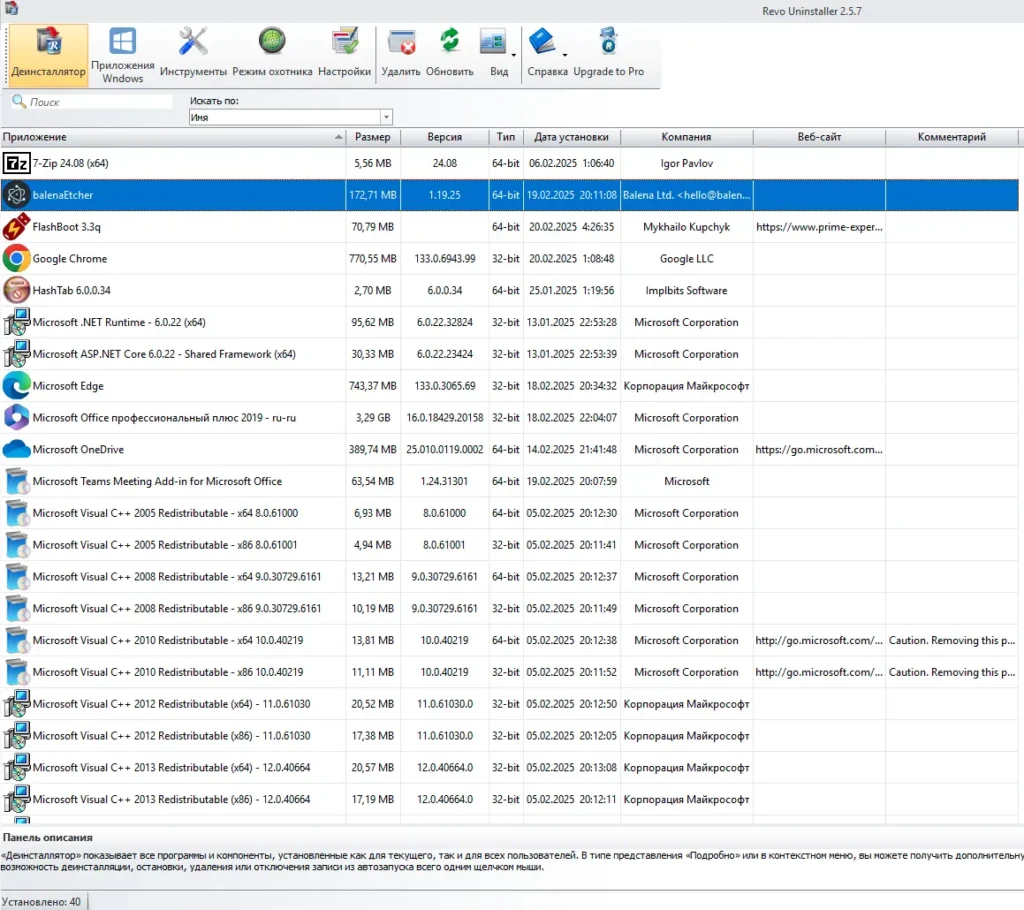
Task: Click Office size 3,29 GB cell
Action: coord(373,417)
